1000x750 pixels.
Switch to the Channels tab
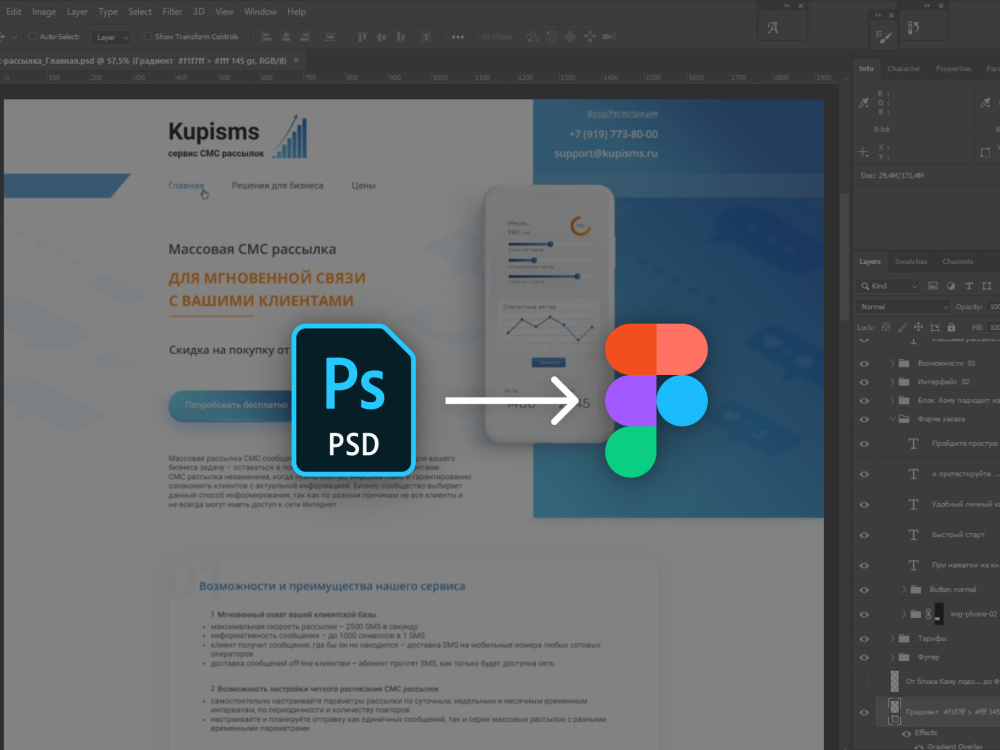coord(958,262)
